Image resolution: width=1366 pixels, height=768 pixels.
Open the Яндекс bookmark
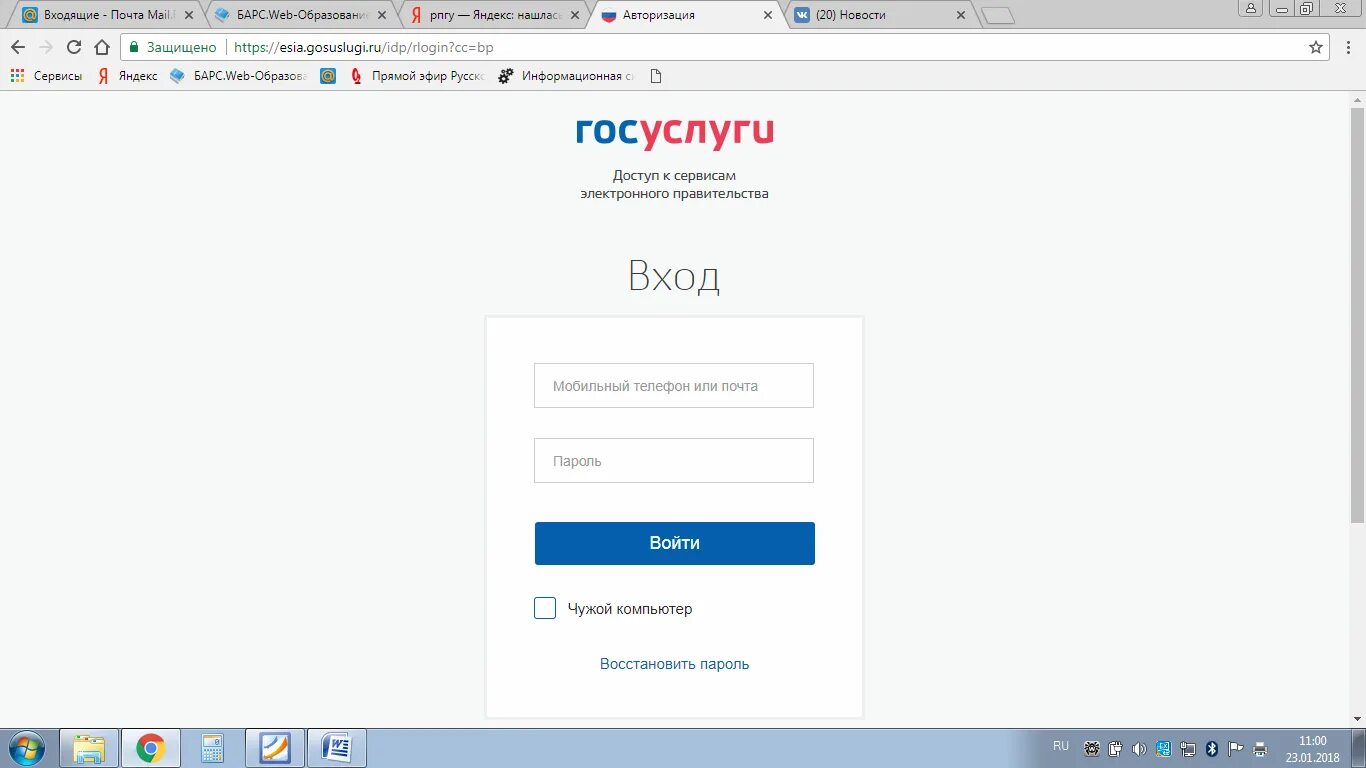coord(127,76)
